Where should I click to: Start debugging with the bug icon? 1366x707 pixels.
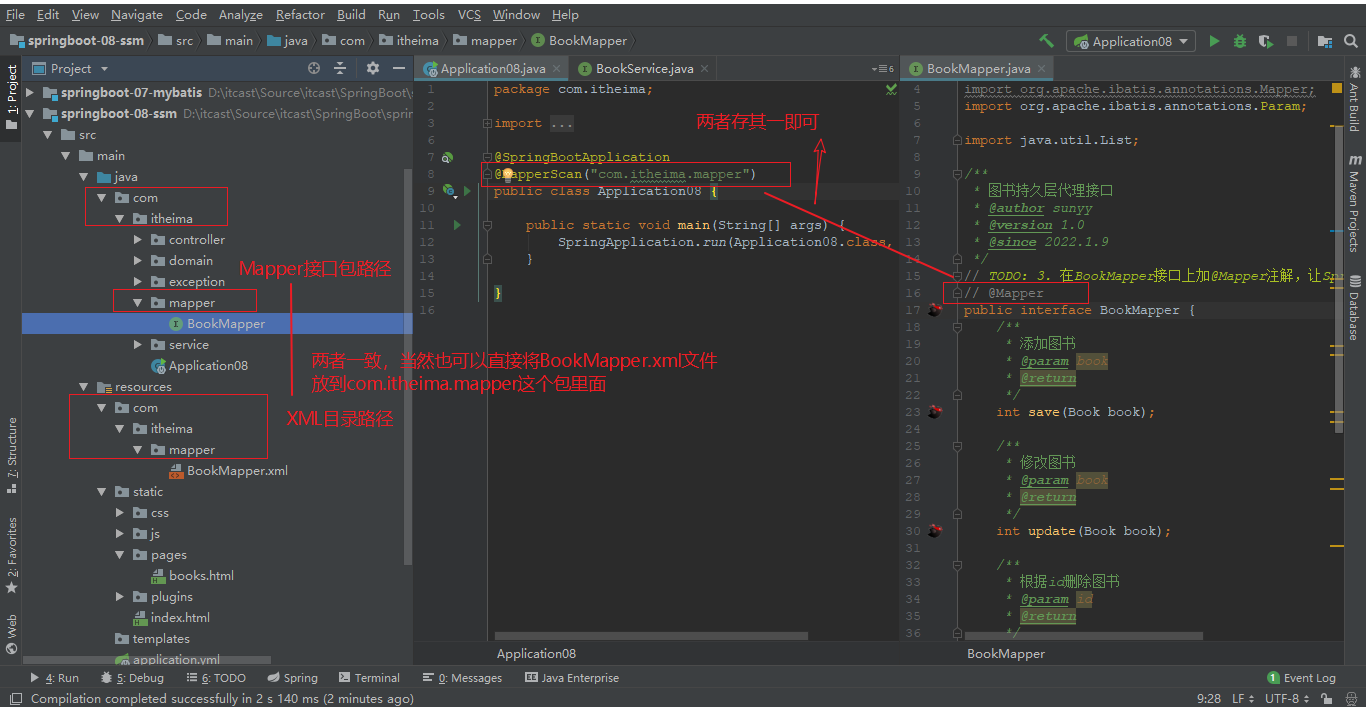(x=1240, y=41)
